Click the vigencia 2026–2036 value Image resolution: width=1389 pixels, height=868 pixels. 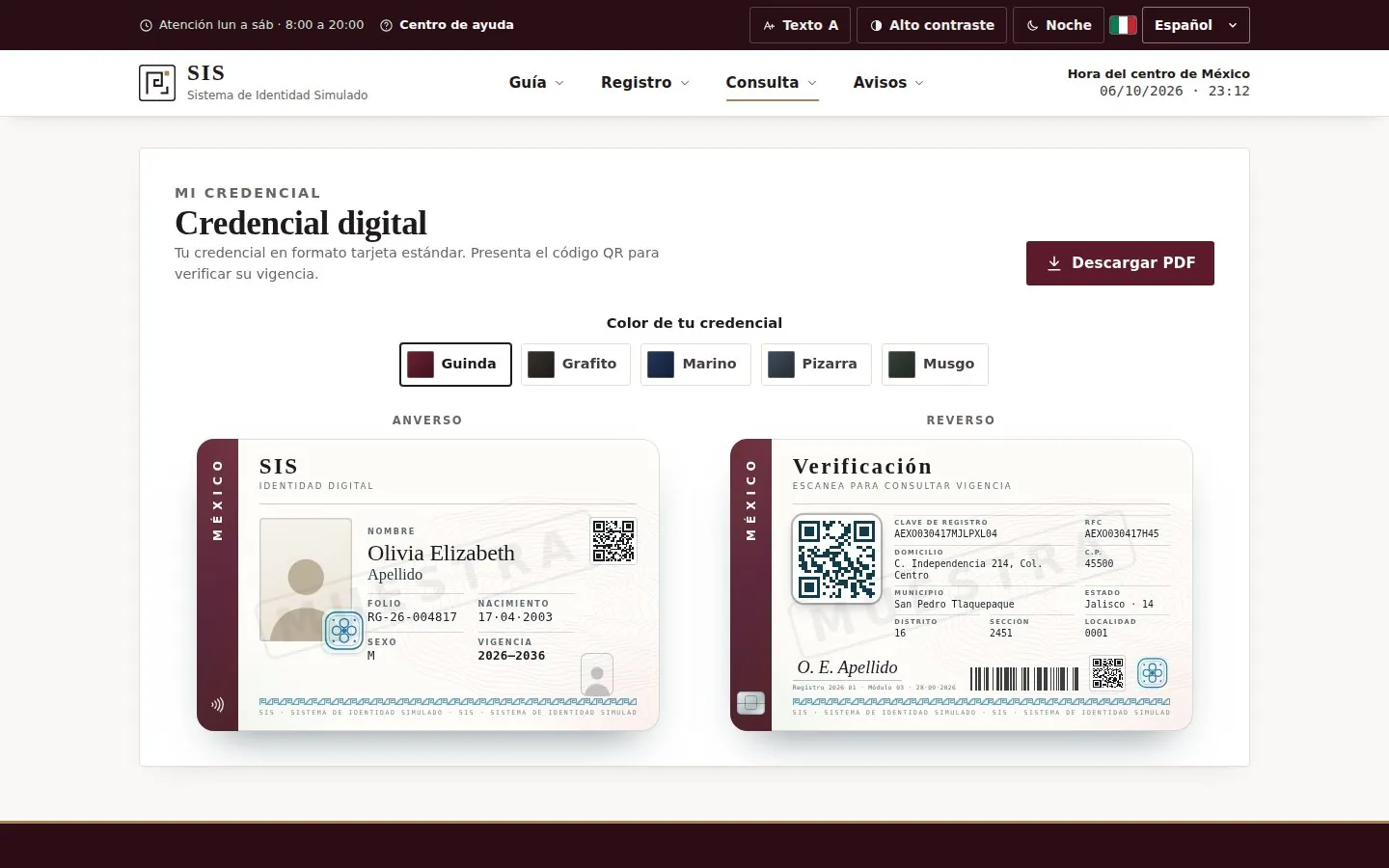(x=511, y=656)
